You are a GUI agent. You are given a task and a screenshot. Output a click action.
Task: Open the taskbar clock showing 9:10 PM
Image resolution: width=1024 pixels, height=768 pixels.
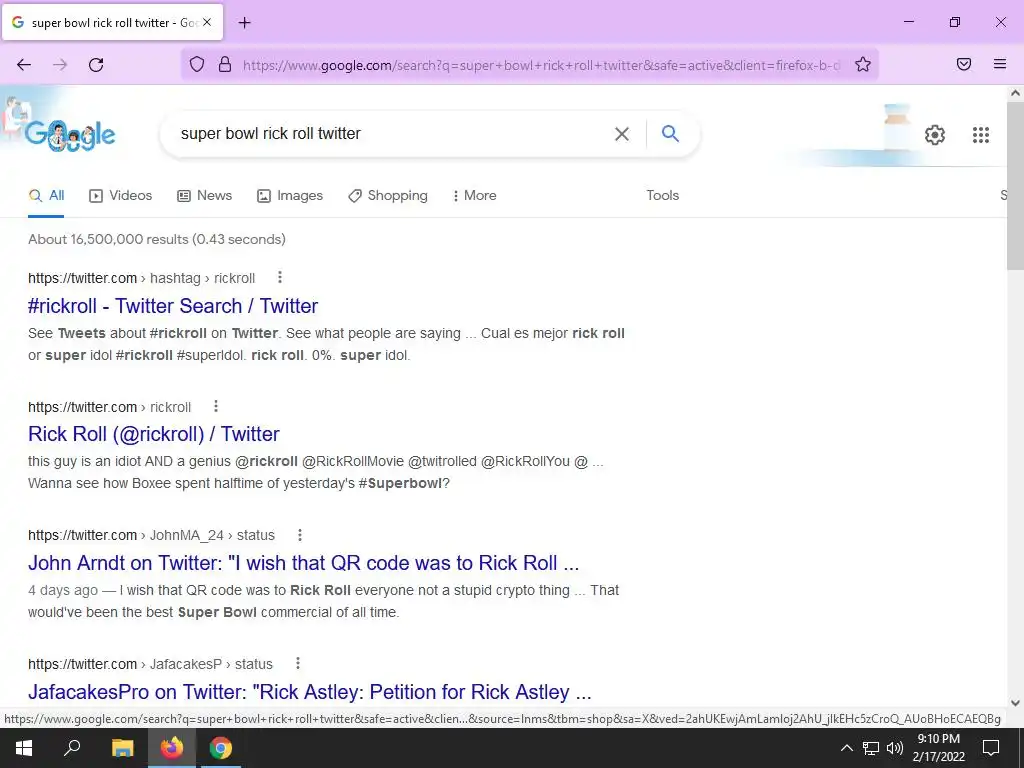coord(938,748)
